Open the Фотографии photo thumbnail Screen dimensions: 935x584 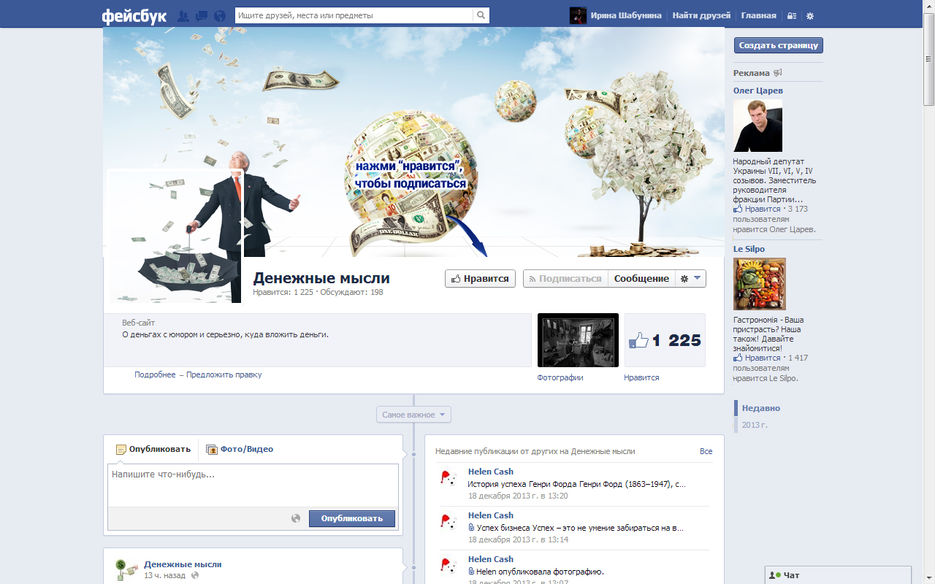[578, 340]
